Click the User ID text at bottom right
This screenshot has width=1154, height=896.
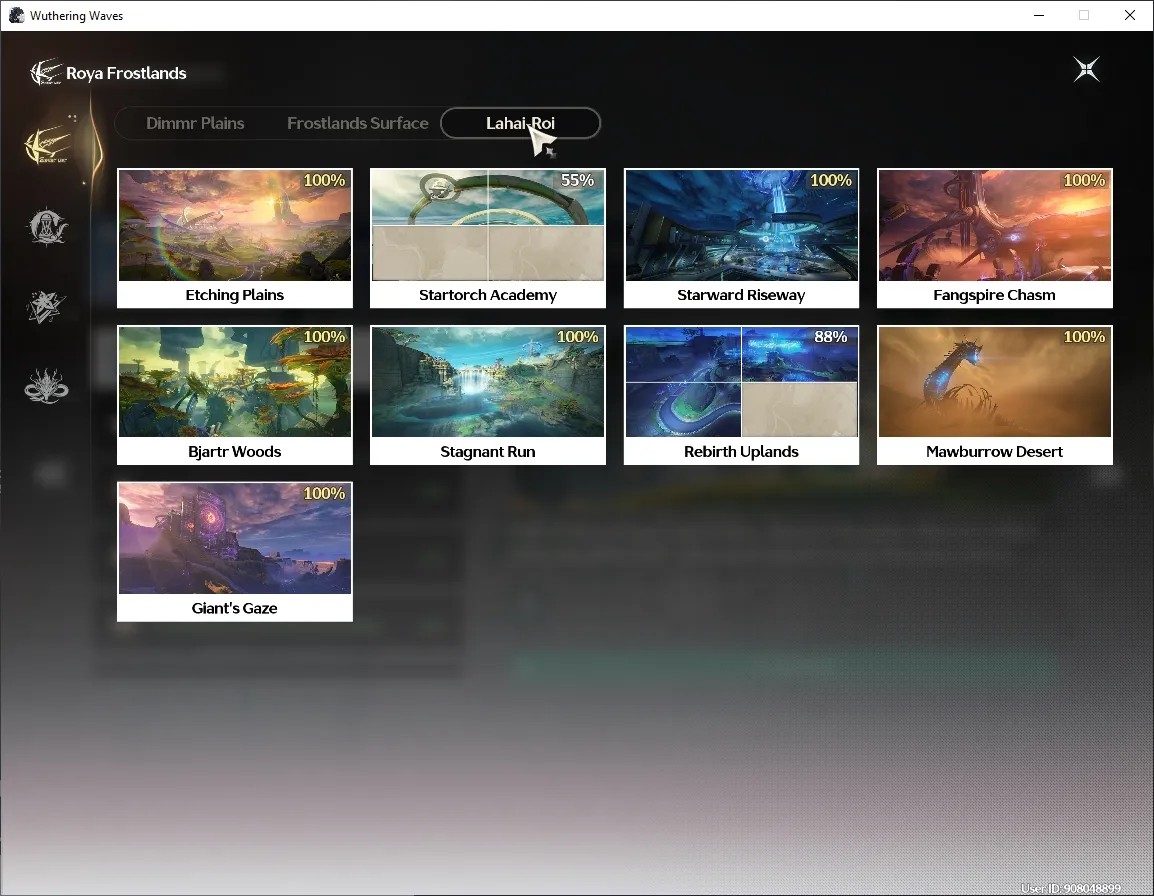[x=1071, y=889]
